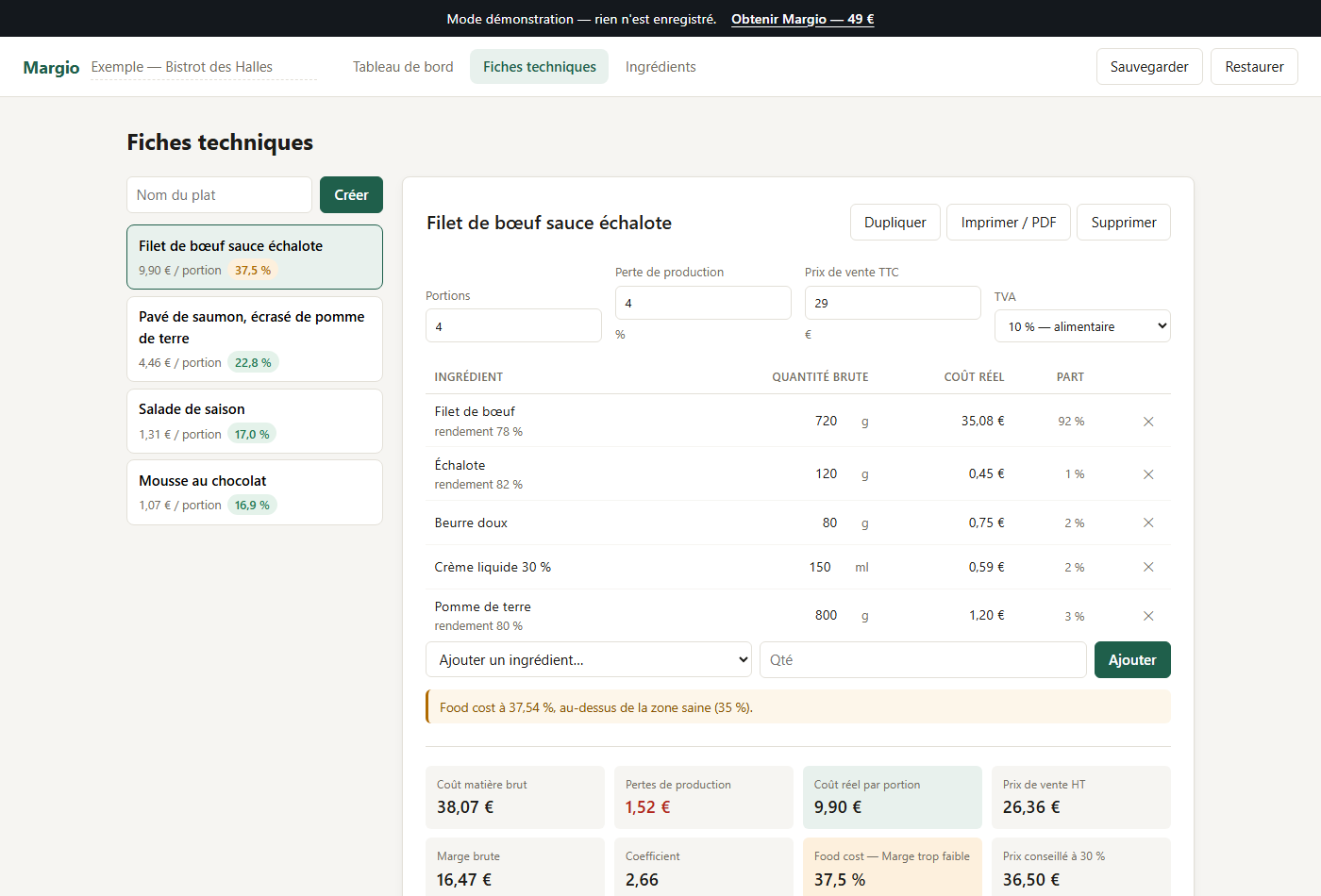Focus the Nom du plat field
The height and width of the screenshot is (896, 1321).
(x=219, y=195)
